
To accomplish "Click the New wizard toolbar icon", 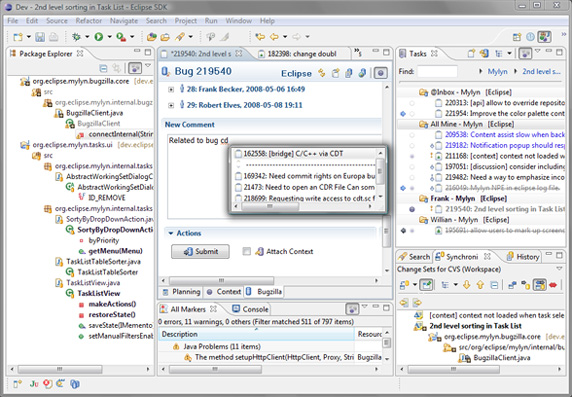I will [18, 36].
